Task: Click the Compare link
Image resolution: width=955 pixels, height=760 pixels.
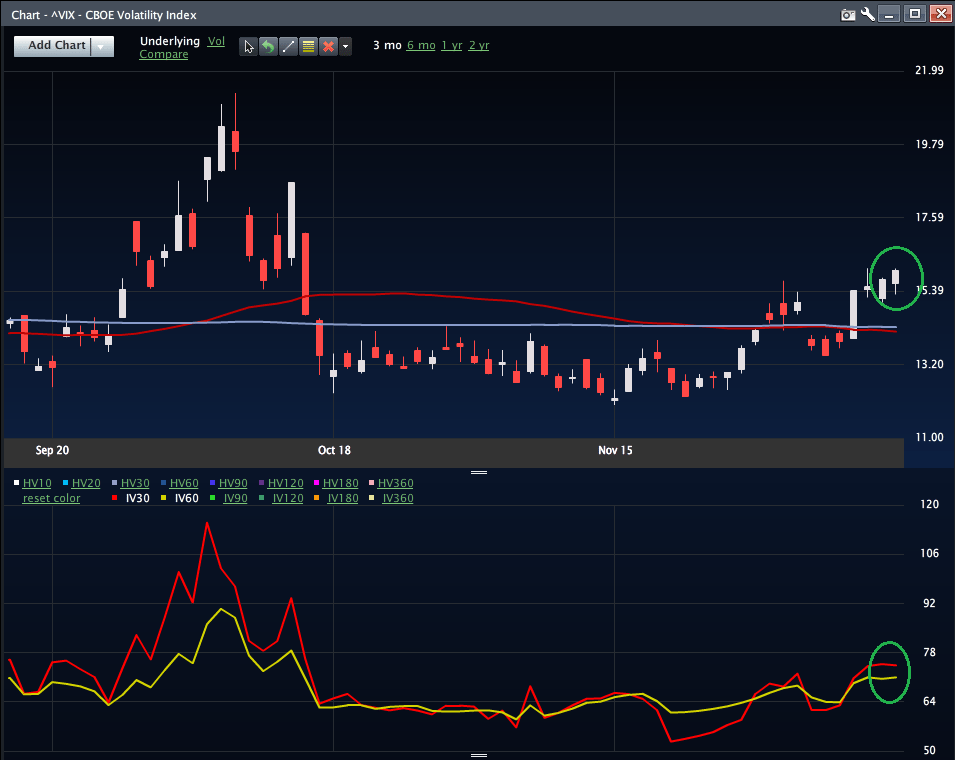Action: pyautogui.click(x=163, y=54)
